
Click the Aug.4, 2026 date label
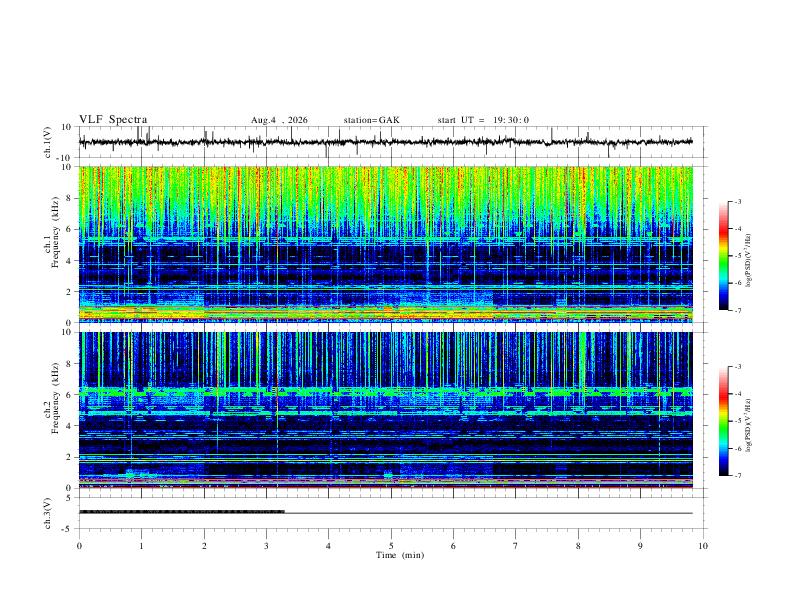point(279,120)
